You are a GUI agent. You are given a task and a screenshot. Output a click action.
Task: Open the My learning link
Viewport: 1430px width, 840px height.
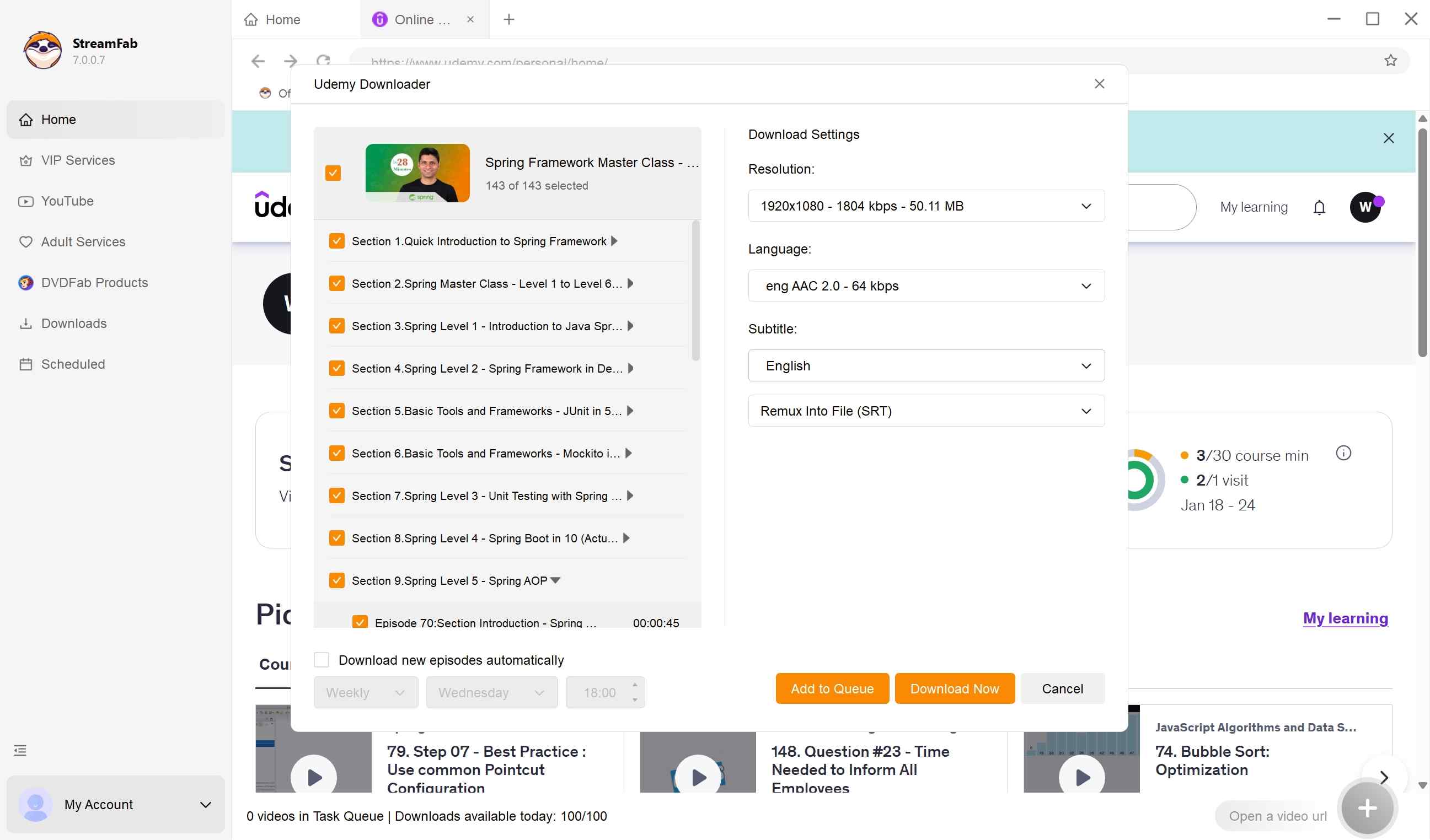point(1346,618)
